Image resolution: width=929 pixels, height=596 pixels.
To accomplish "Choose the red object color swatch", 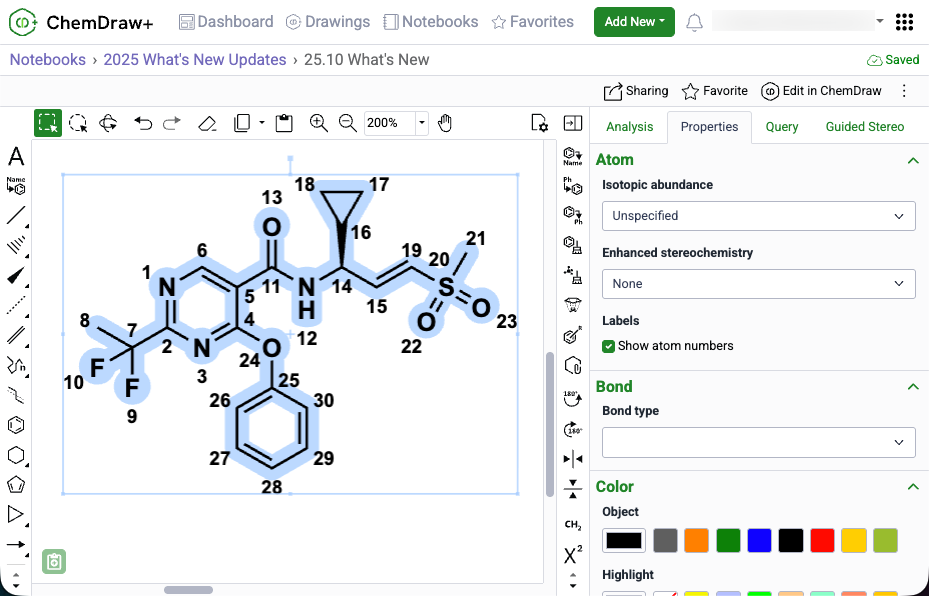I will (822, 541).
